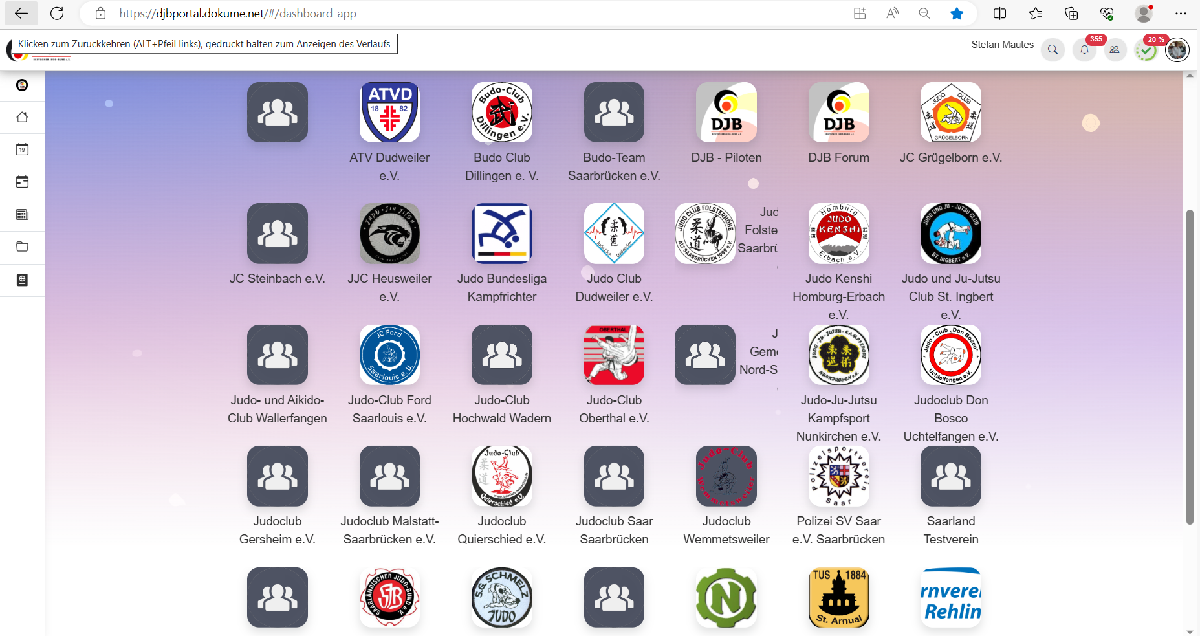Open the 20 % progress checkmark indicator

pyautogui.click(x=1147, y=49)
